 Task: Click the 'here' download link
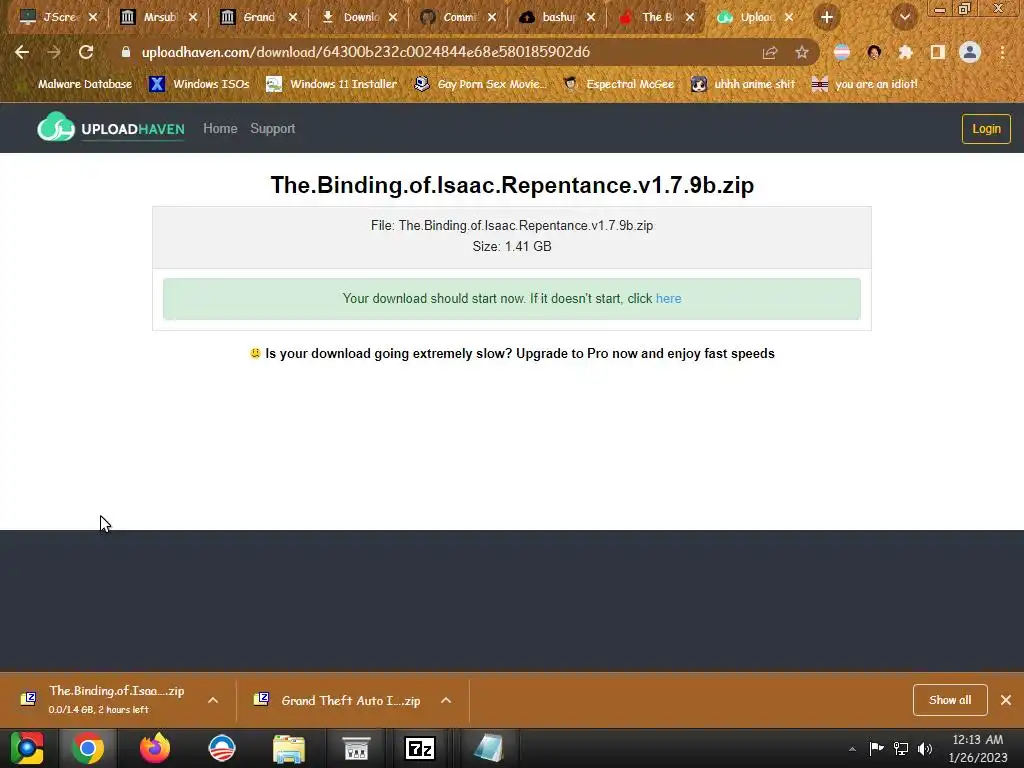(x=668, y=298)
